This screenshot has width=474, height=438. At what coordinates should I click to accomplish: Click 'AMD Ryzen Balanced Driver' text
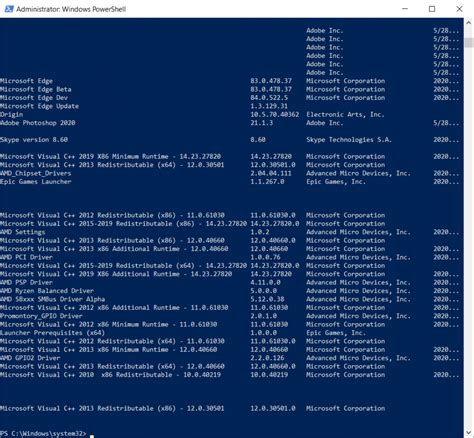click(x=47, y=291)
